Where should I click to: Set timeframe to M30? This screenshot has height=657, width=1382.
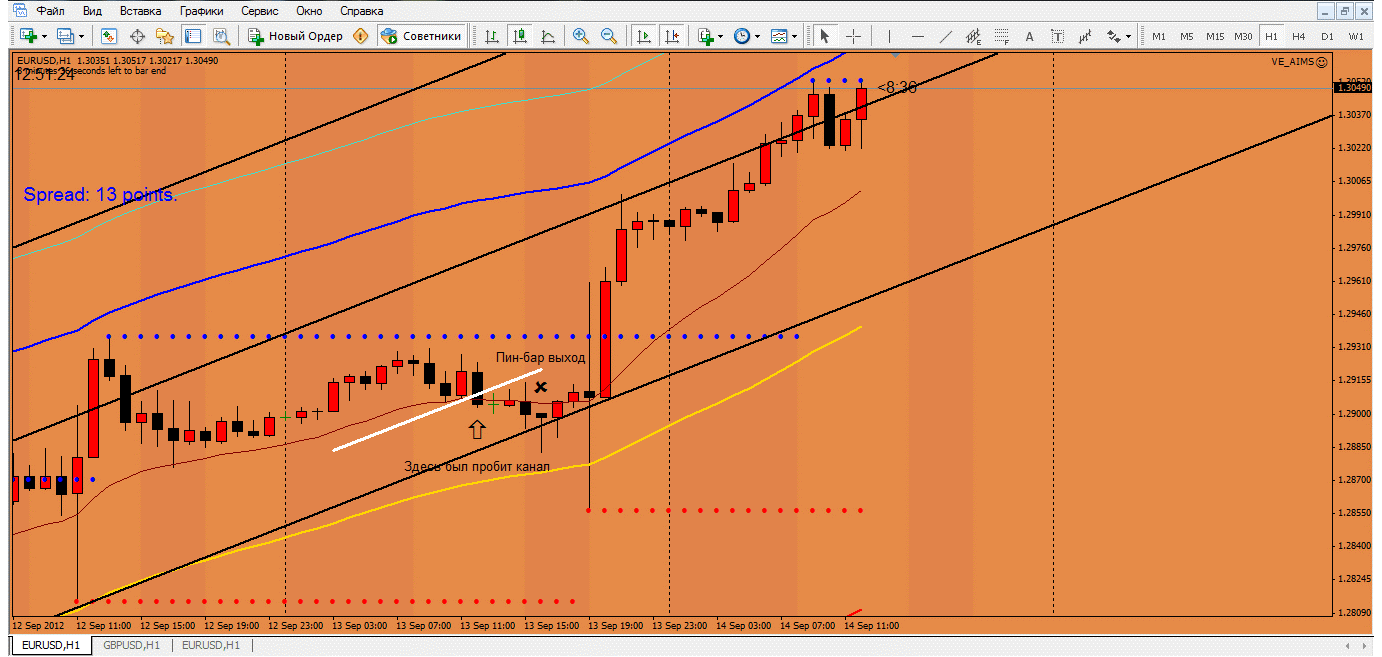coord(1243,36)
